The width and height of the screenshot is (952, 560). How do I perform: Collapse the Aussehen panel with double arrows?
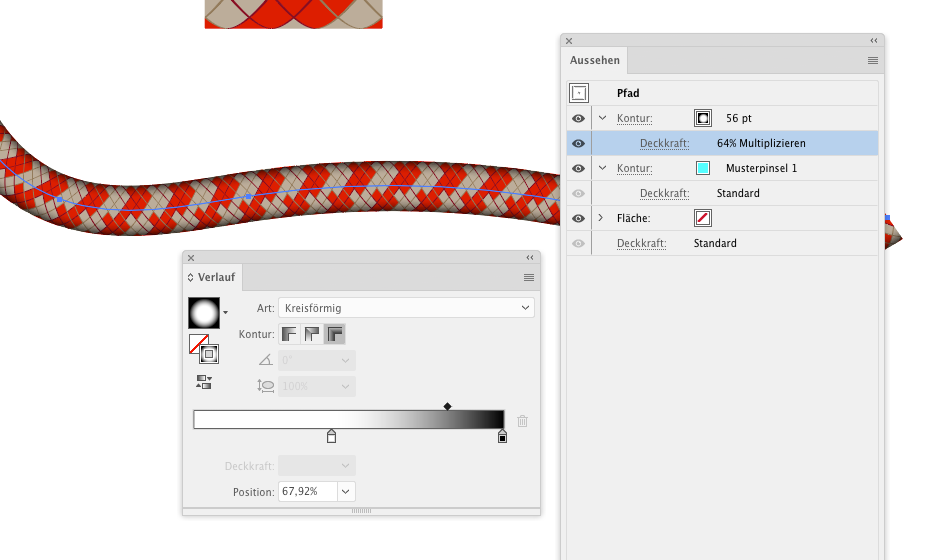(874, 41)
